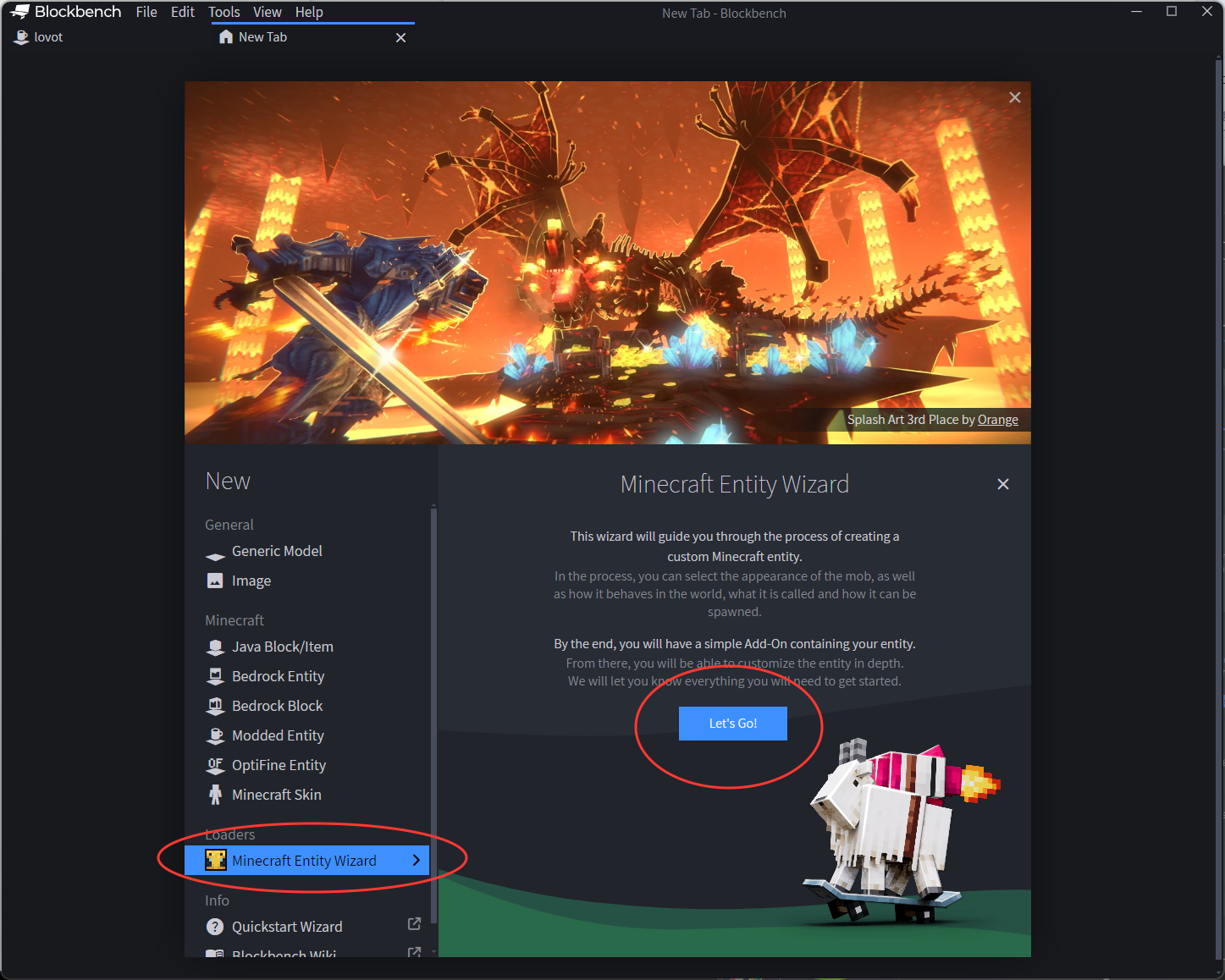Click the home icon on New Tab
Screen dimensions: 1225x980
click(x=226, y=37)
